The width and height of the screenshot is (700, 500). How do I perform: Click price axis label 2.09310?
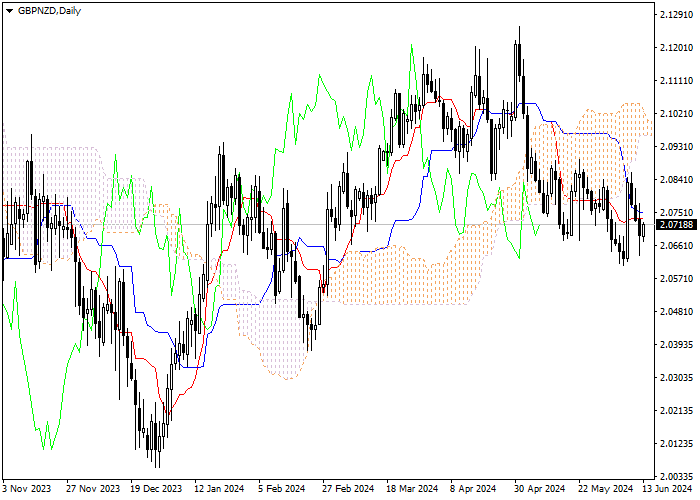(676, 147)
